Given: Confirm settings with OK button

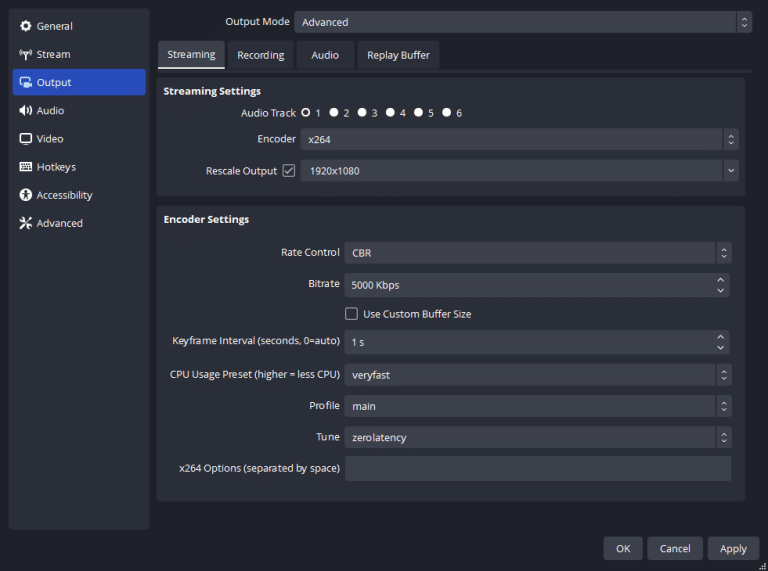Looking at the screenshot, I should click(x=623, y=548).
